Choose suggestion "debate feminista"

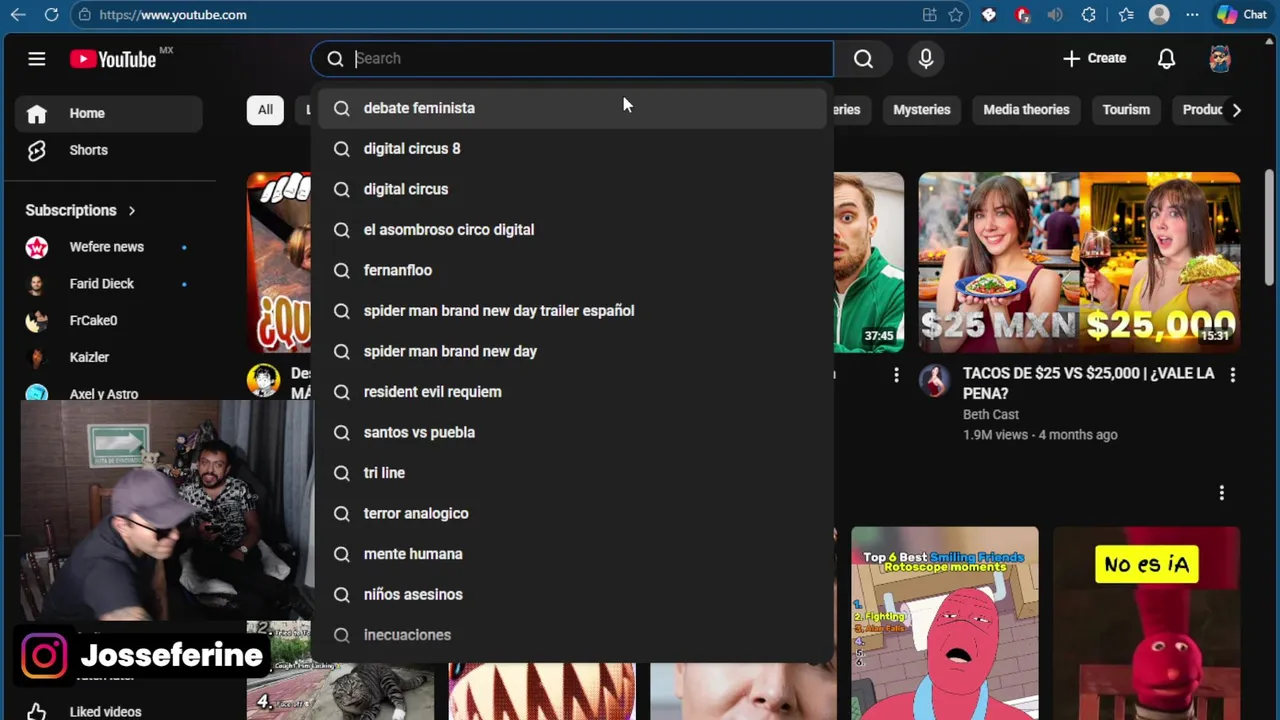[572, 108]
